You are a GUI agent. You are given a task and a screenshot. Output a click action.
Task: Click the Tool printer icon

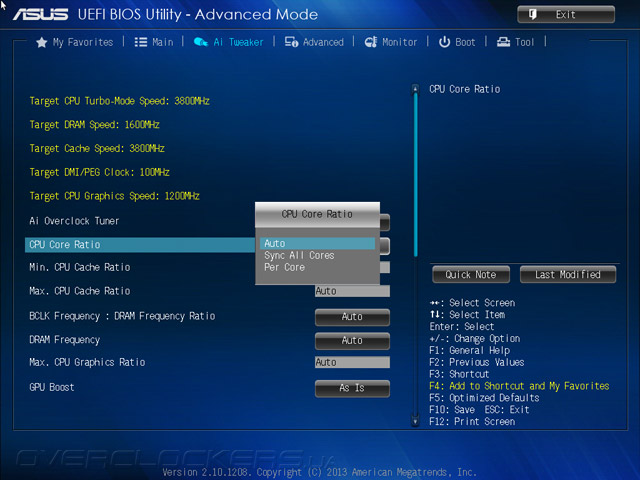pos(503,42)
